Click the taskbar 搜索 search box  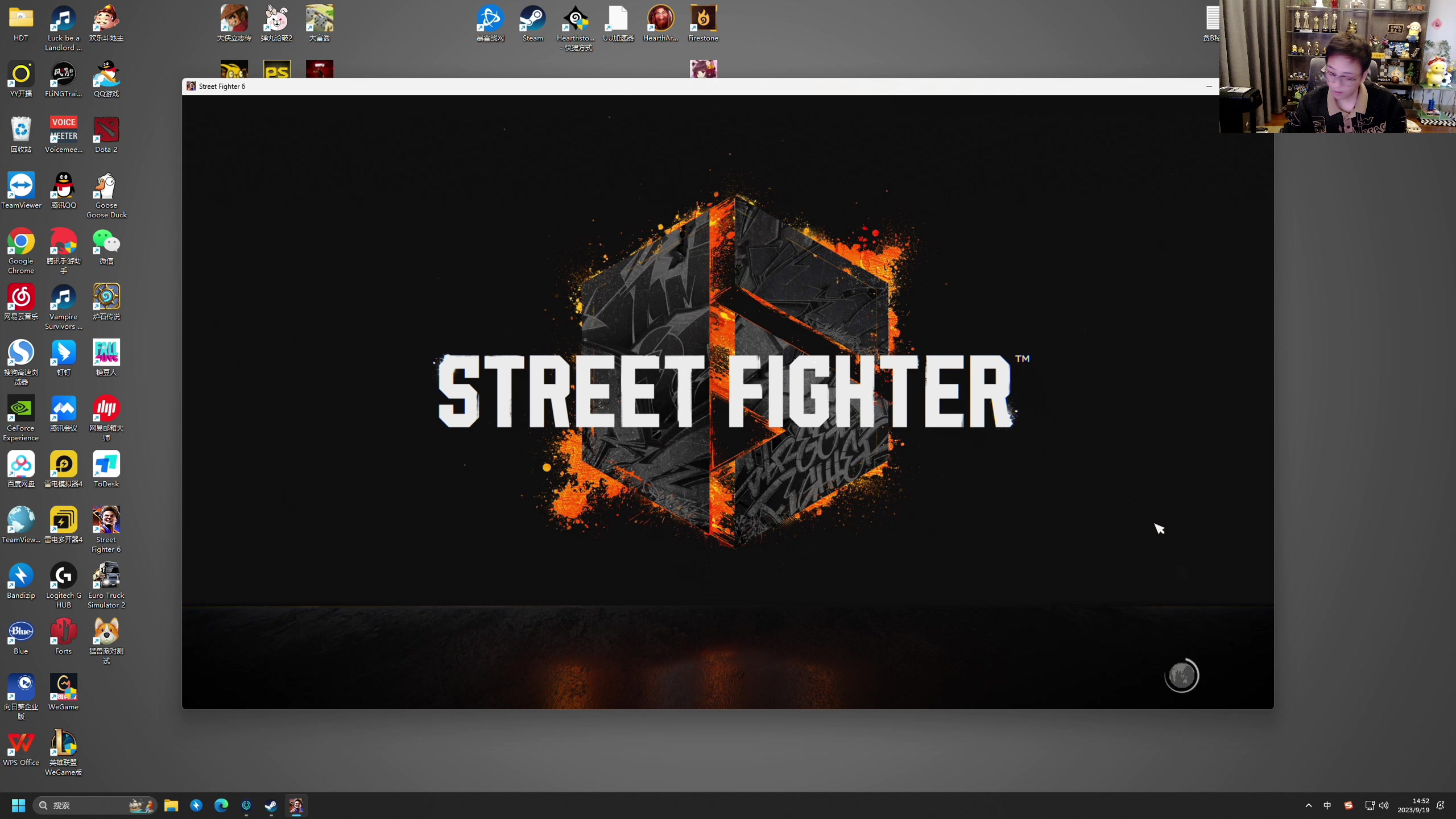click(94, 805)
